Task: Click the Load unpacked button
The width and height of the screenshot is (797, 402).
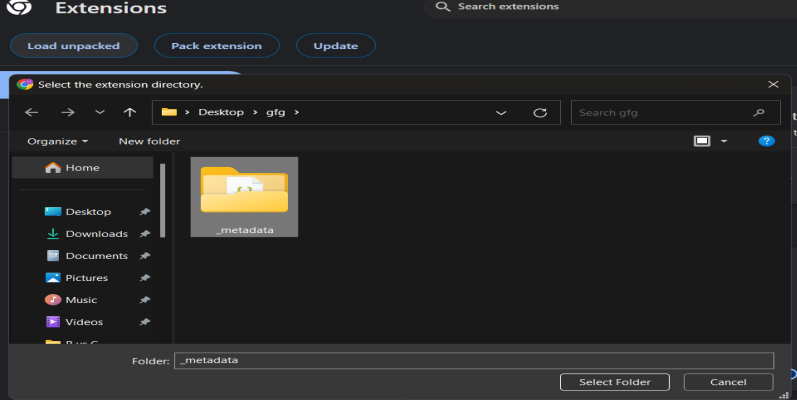Action: pos(74,46)
